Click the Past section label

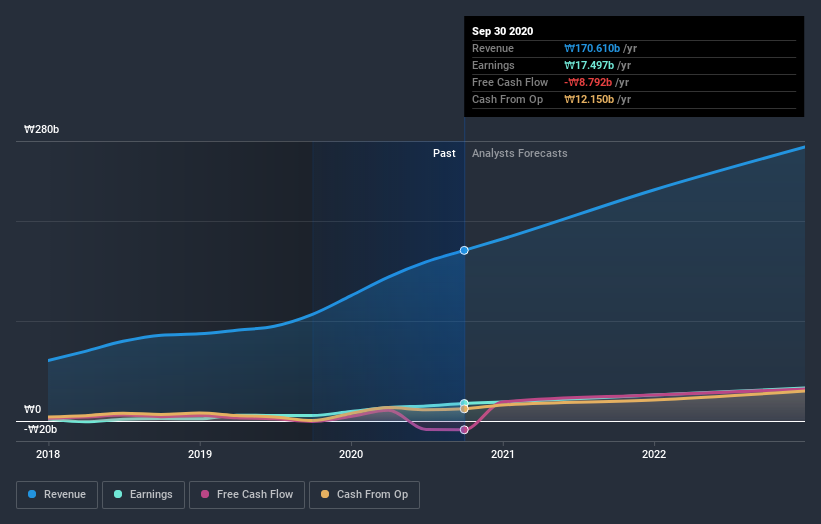point(444,153)
